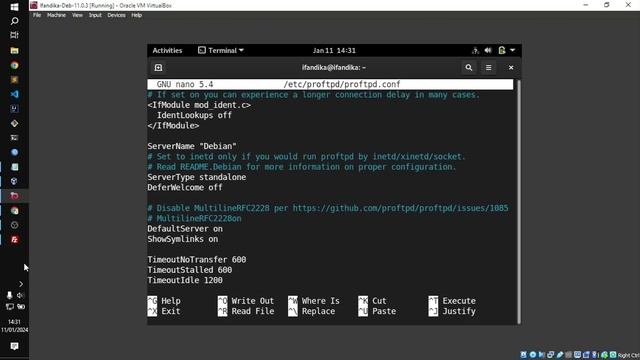This screenshot has width=640, height=360.
Task: Expand the Terminal app menu dropdown
Action: click(x=221, y=51)
